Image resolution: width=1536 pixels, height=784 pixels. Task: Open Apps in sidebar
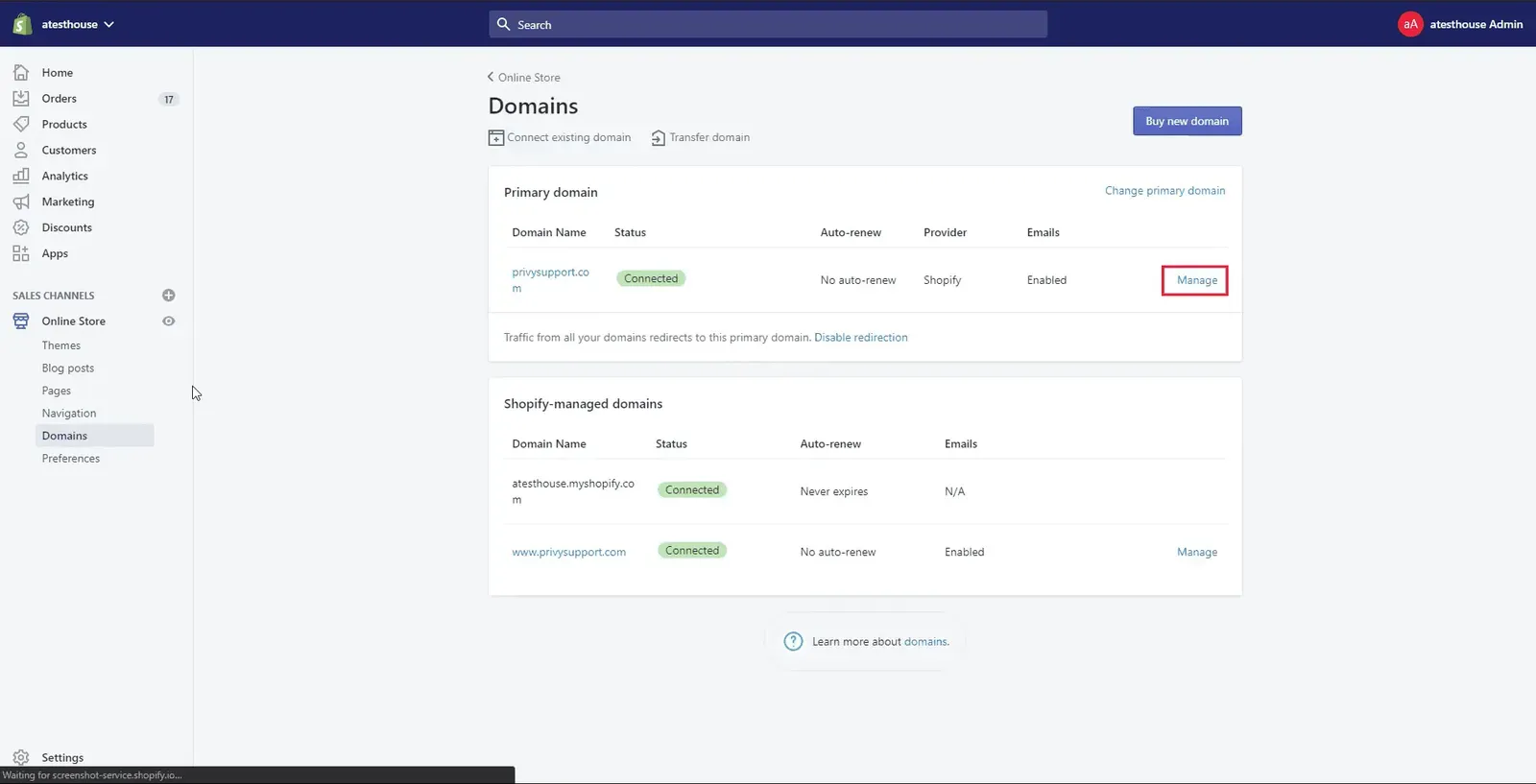coord(55,254)
